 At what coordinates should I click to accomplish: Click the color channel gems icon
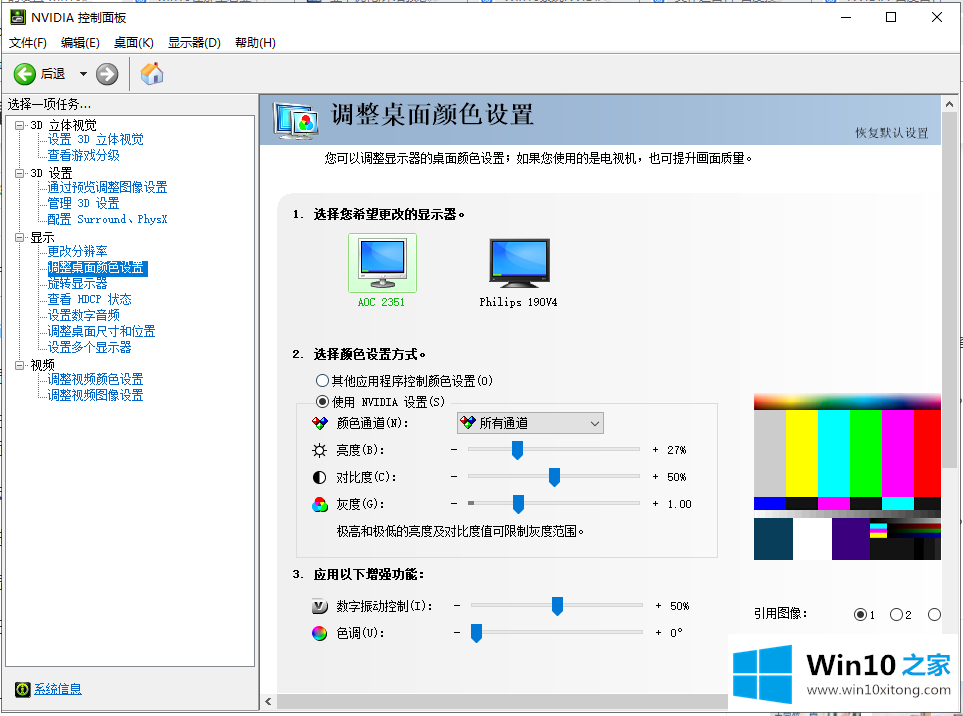point(320,423)
